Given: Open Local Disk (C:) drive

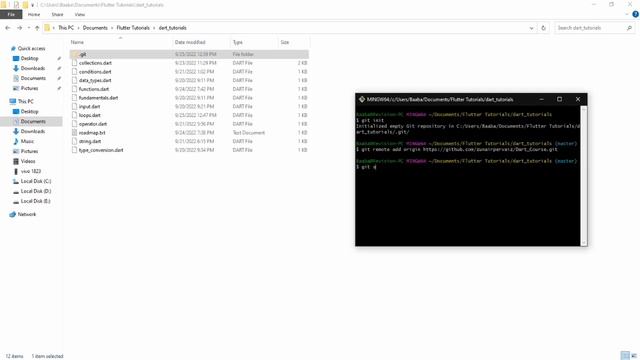Looking at the screenshot, I should point(36,181).
